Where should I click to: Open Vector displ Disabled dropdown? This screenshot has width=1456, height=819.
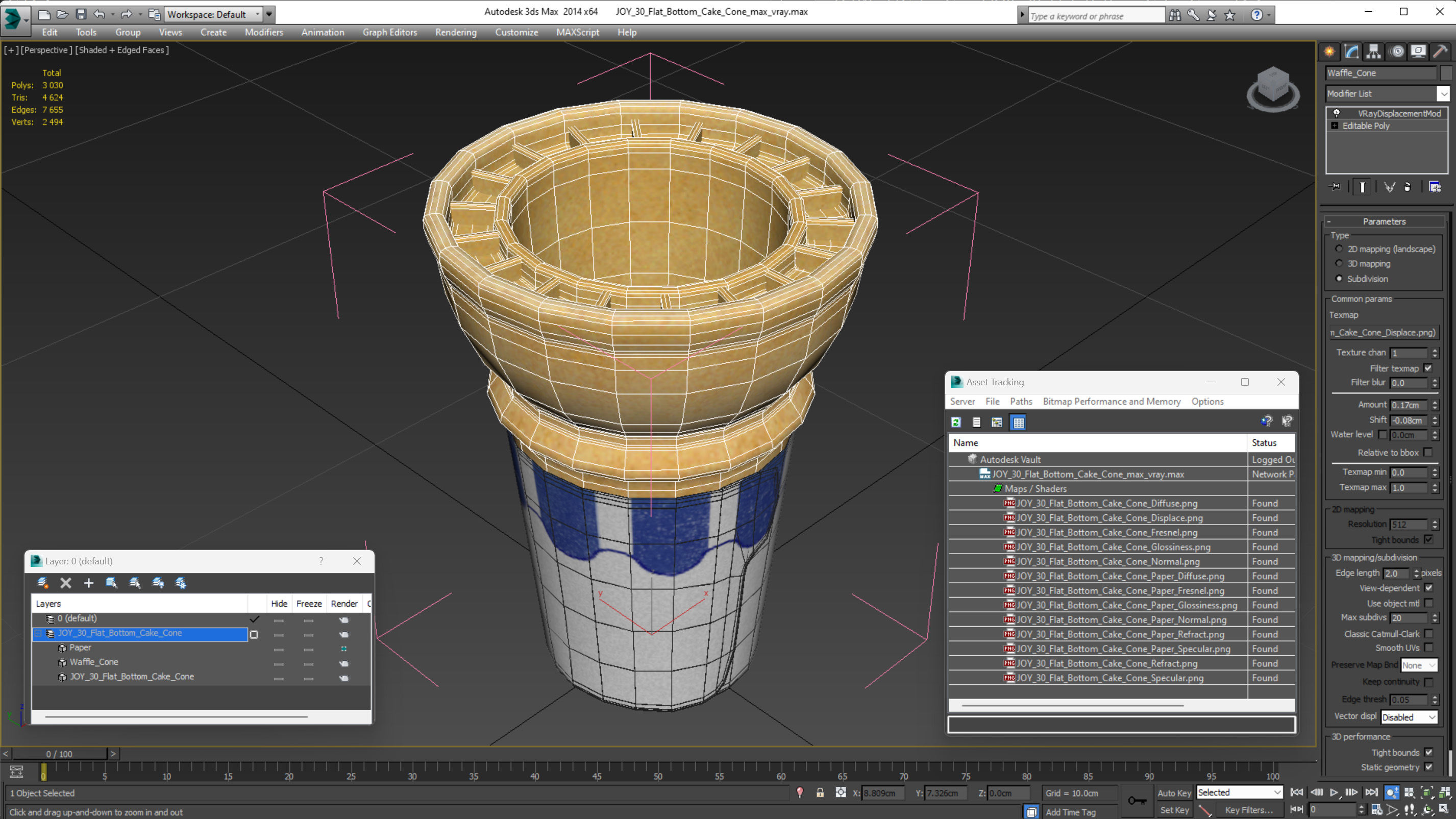pyautogui.click(x=1409, y=717)
